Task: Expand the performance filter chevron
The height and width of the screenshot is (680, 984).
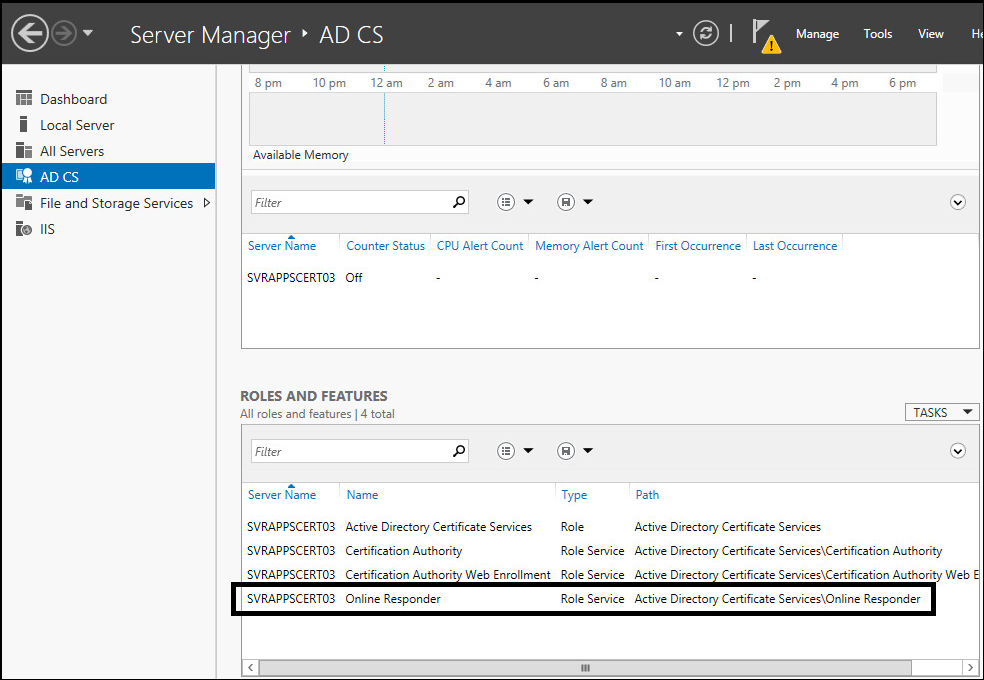Action: (958, 202)
